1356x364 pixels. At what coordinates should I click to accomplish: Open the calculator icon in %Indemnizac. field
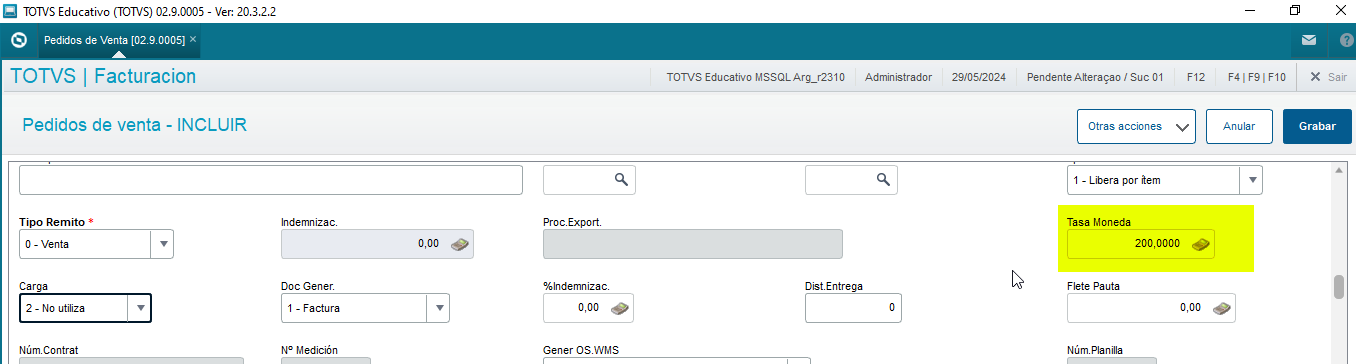coord(619,308)
